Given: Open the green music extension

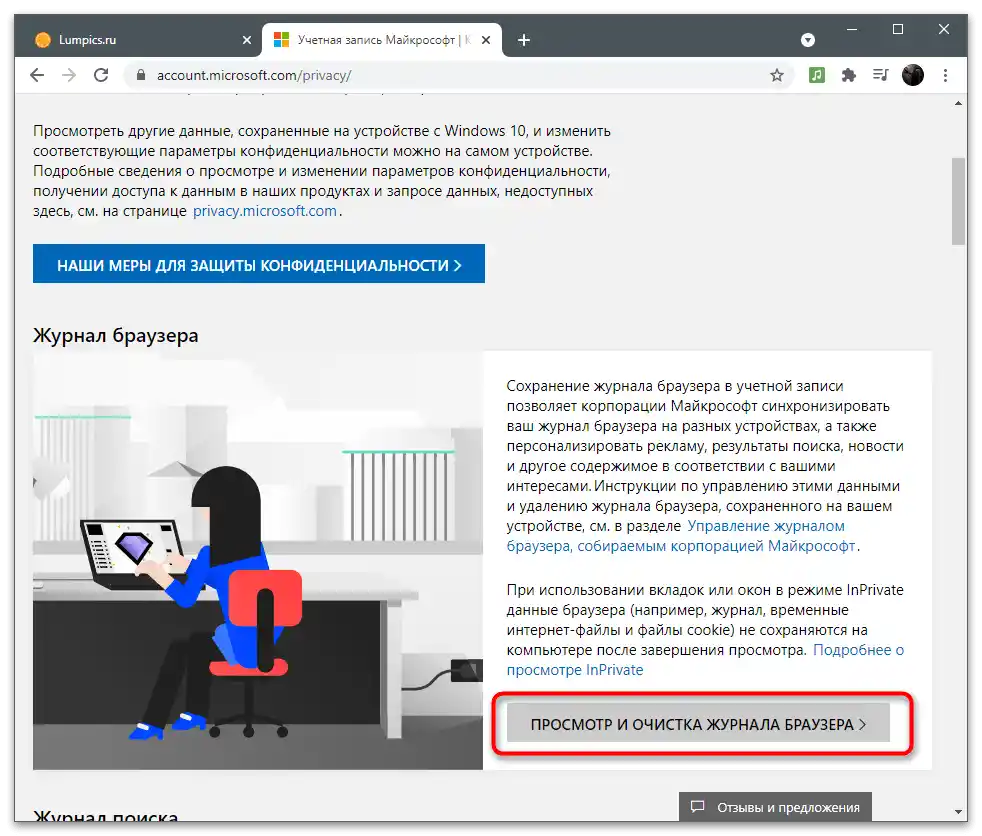Looking at the screenshot, I should pos(817,75).
